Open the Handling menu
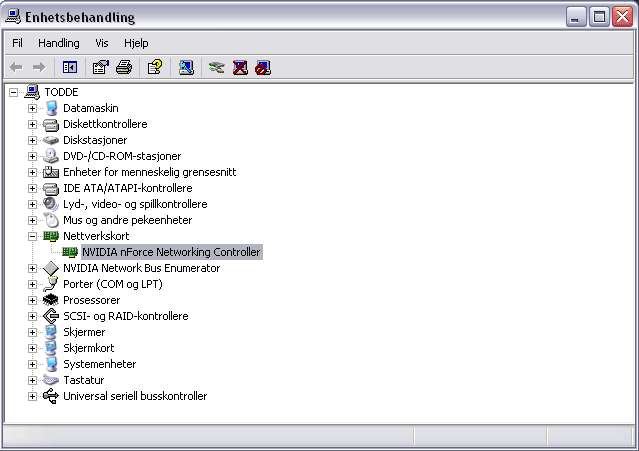The height and width of the screenshot is (451, 639). tap(59, 43)
